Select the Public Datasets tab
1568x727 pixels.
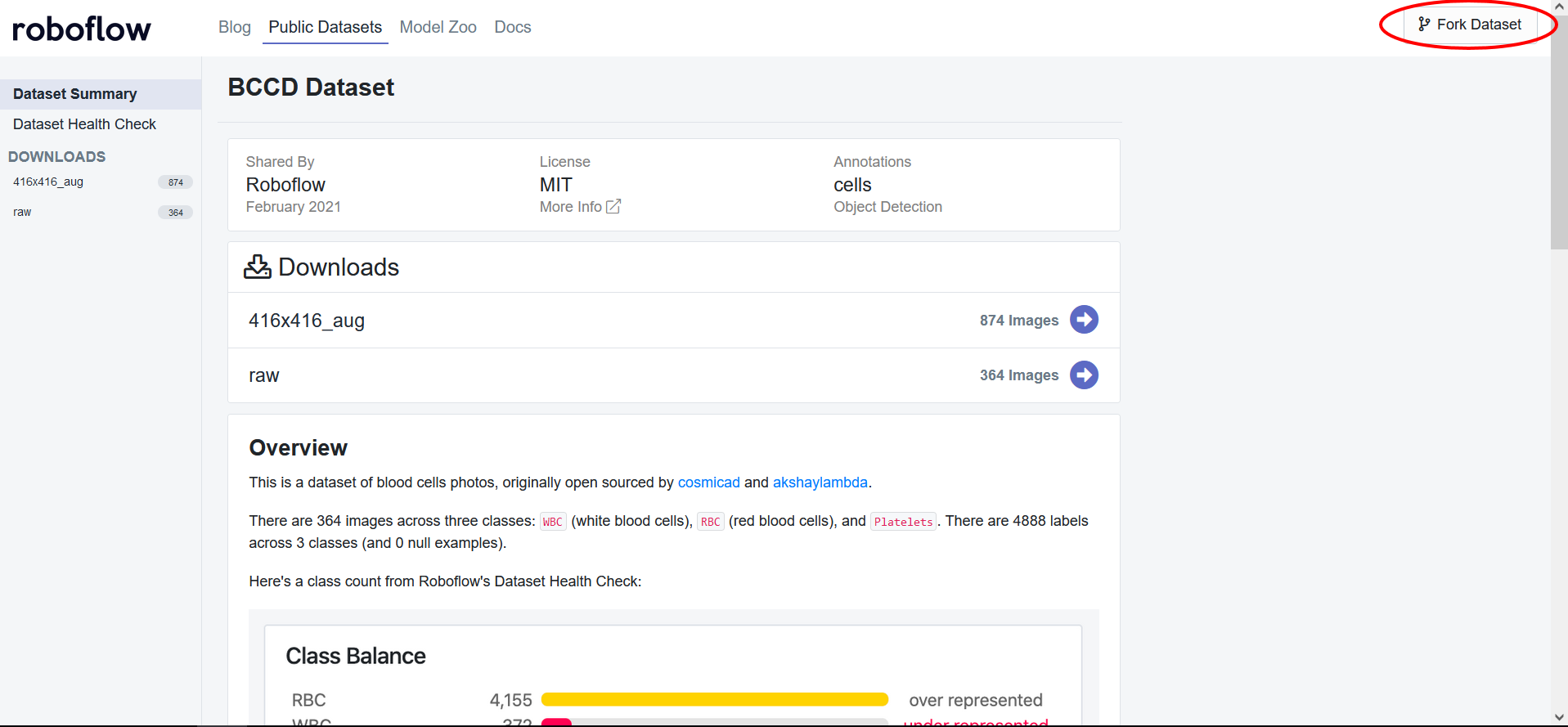tap(326, 27)
